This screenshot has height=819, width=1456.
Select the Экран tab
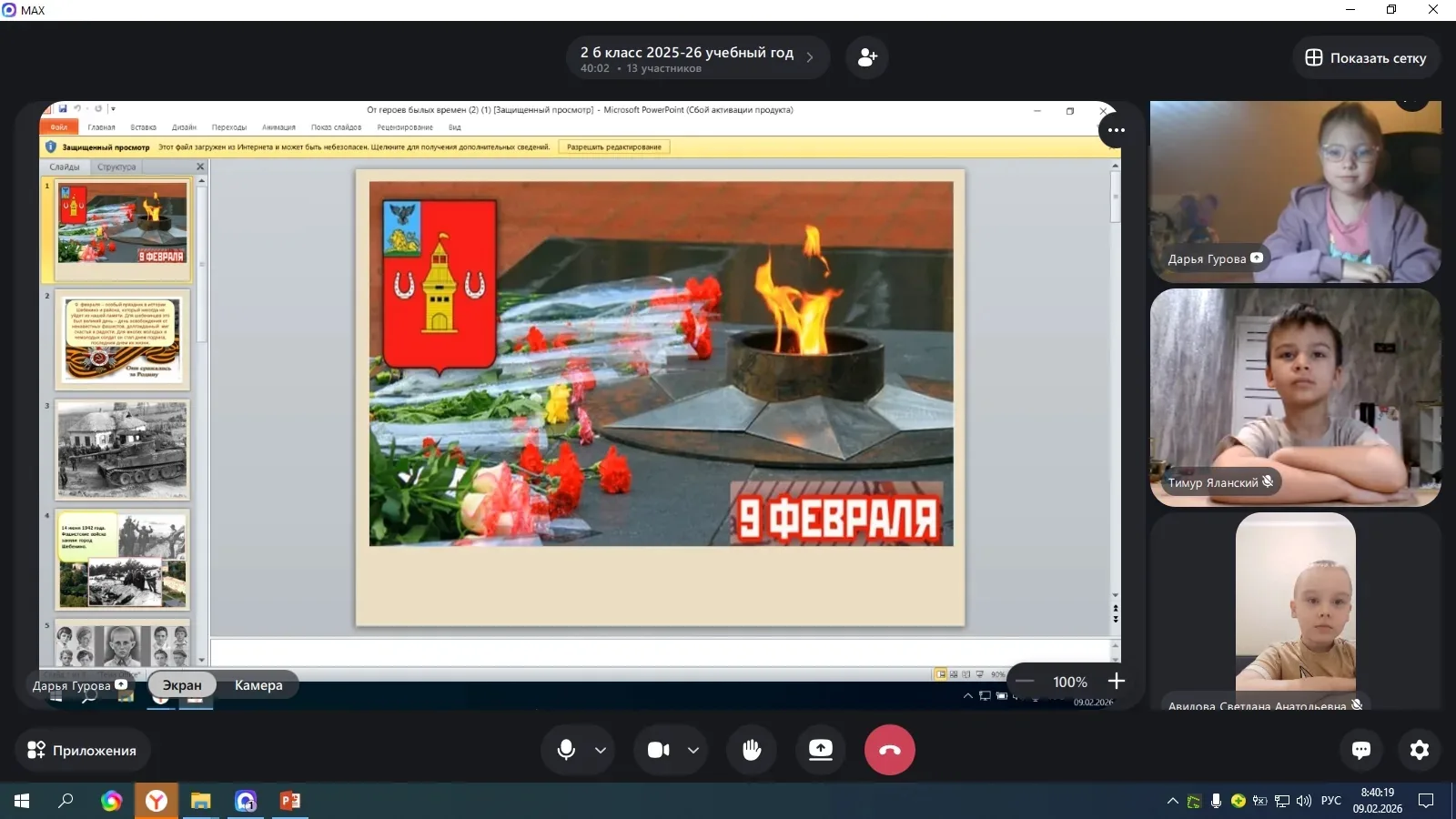click(182, 685)
